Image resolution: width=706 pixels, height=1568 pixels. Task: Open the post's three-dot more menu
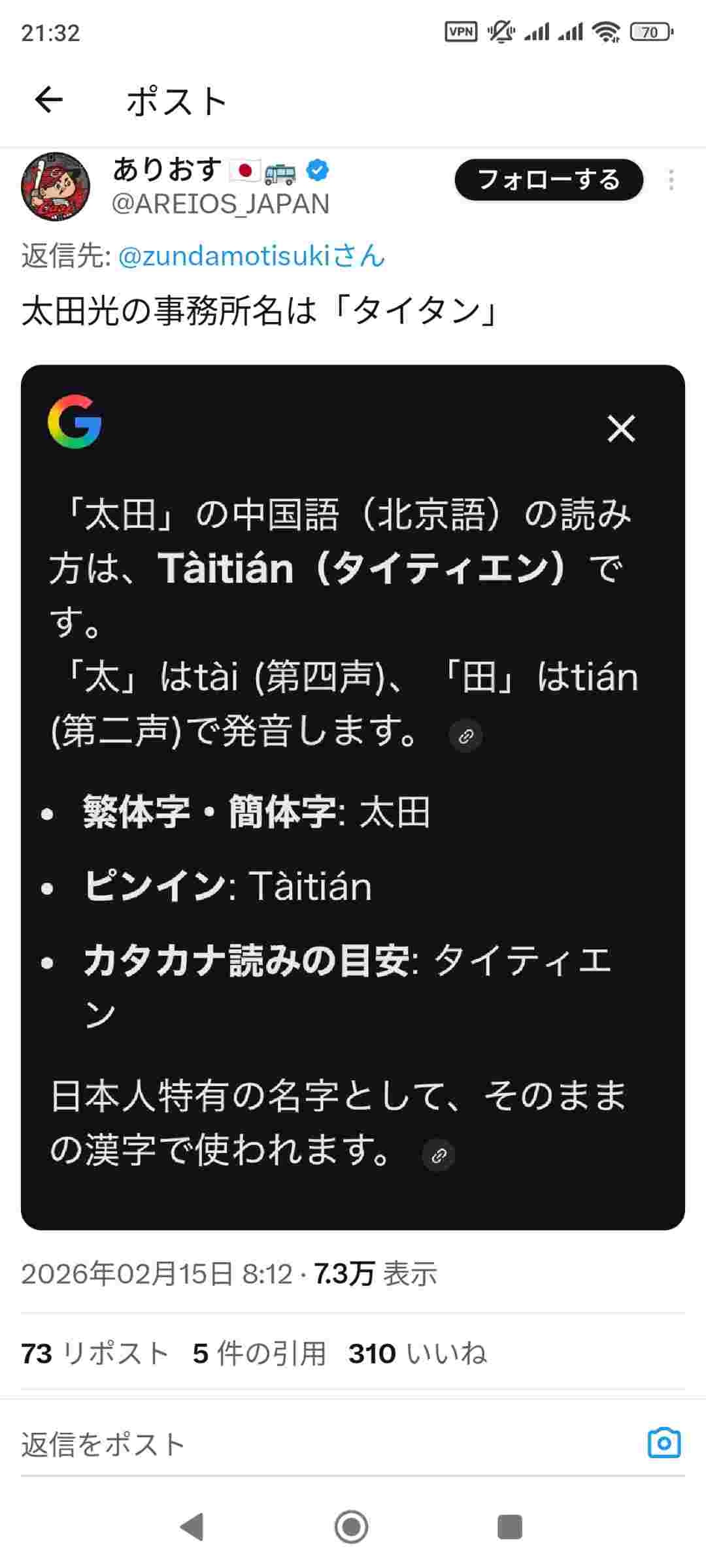(x=671, y=180)
